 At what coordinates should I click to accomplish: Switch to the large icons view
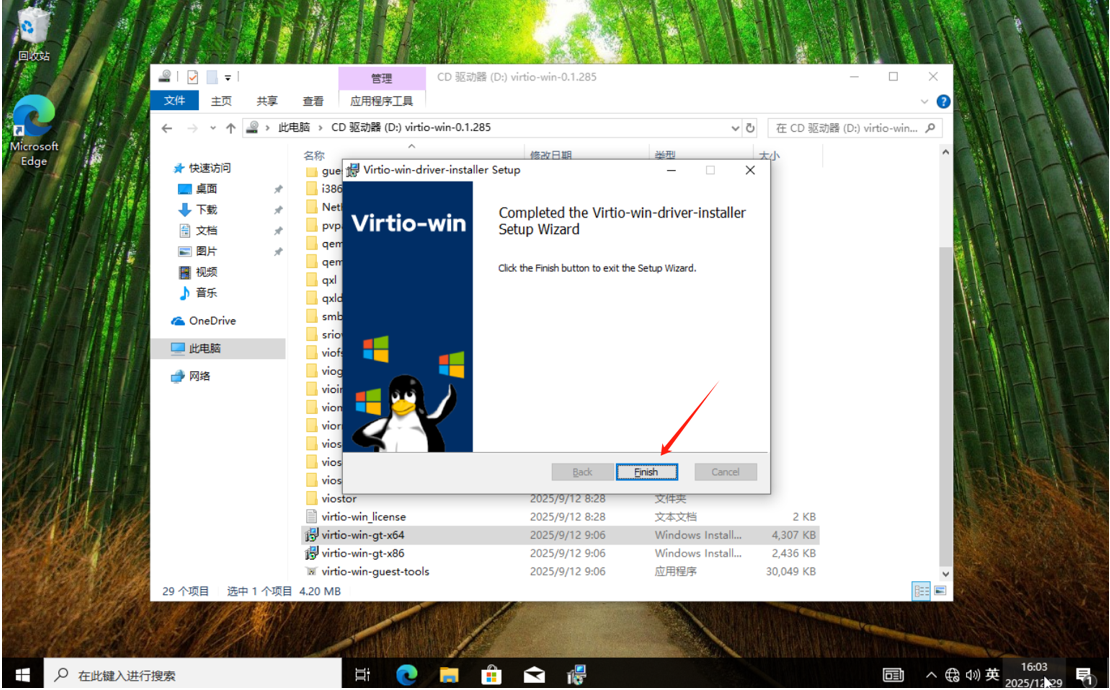tap(940, 591)
